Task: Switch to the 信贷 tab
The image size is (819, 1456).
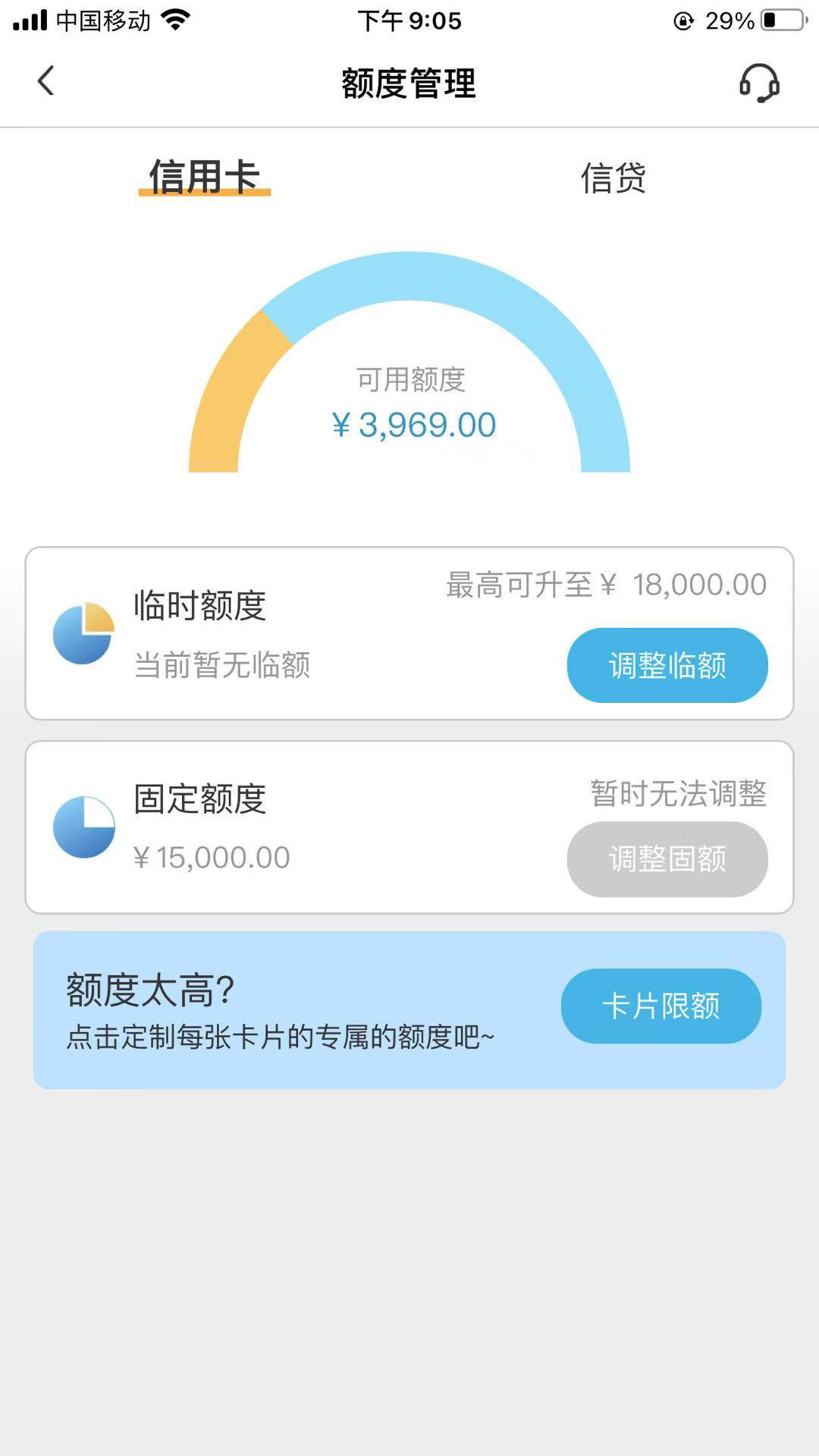Action: 613,178
